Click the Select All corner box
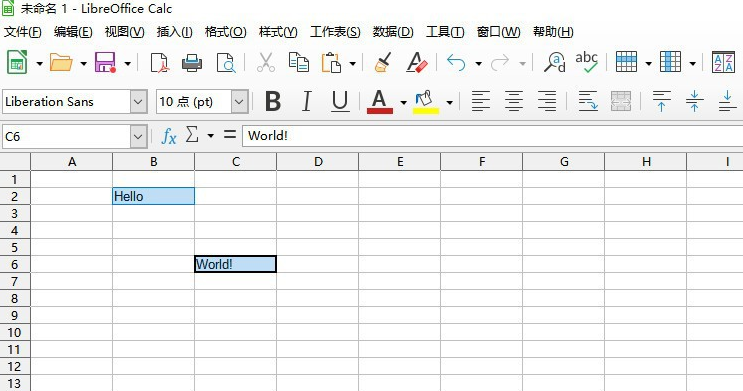 (15, 162)
